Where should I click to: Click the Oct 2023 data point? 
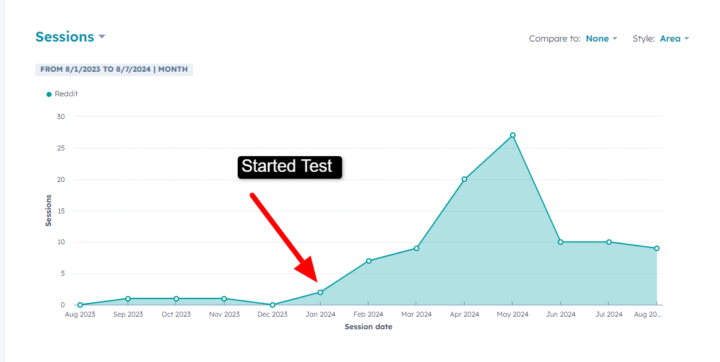point(176,299)
